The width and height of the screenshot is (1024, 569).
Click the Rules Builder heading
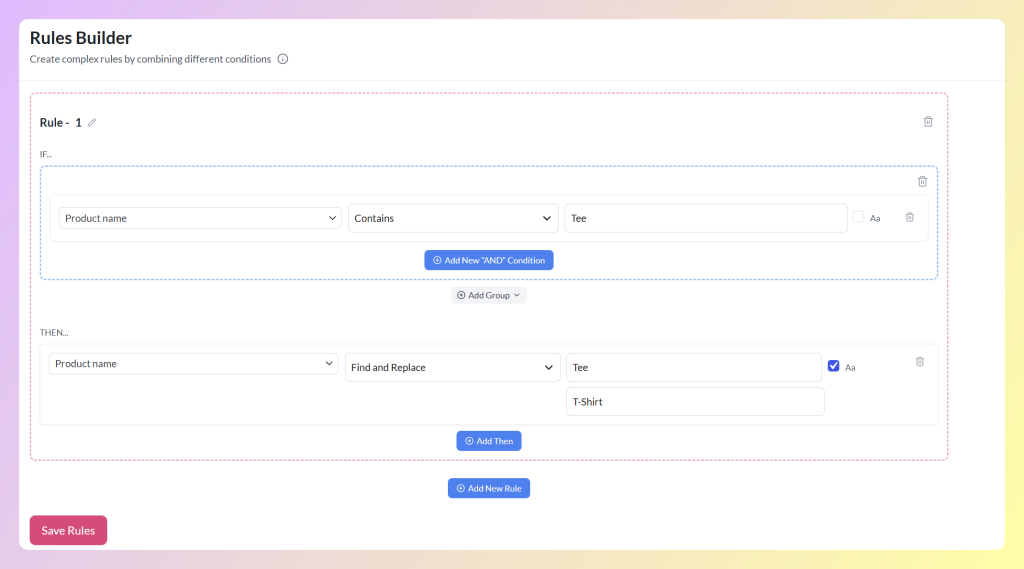(x=80, y=38)
